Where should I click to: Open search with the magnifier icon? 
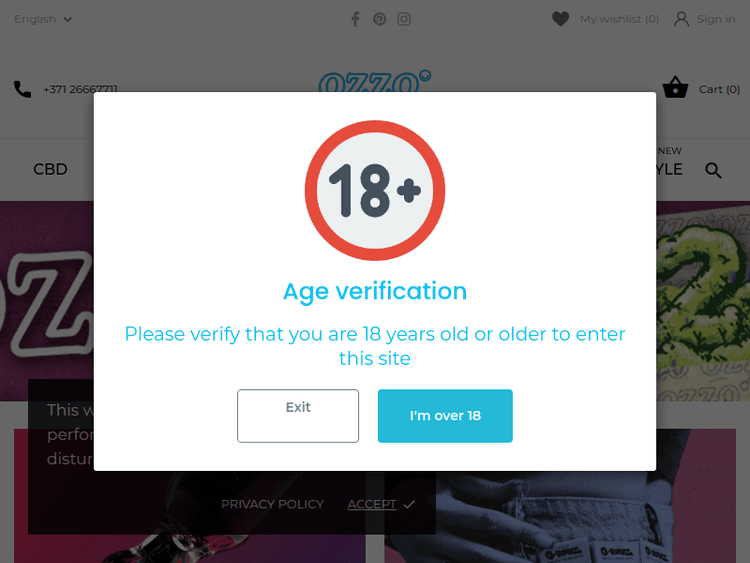point(713,170)
